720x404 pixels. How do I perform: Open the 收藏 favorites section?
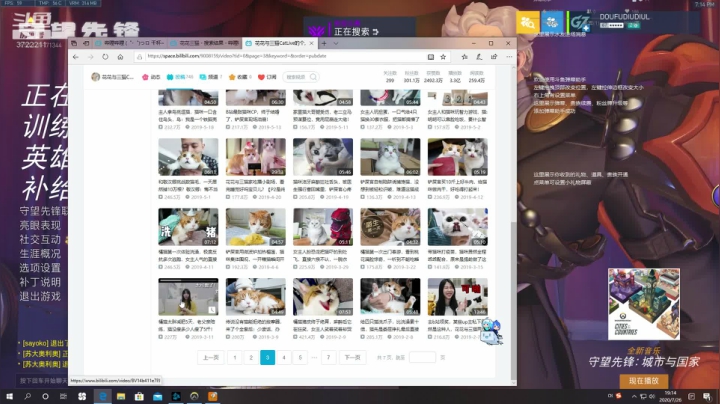tap(240, 77)
